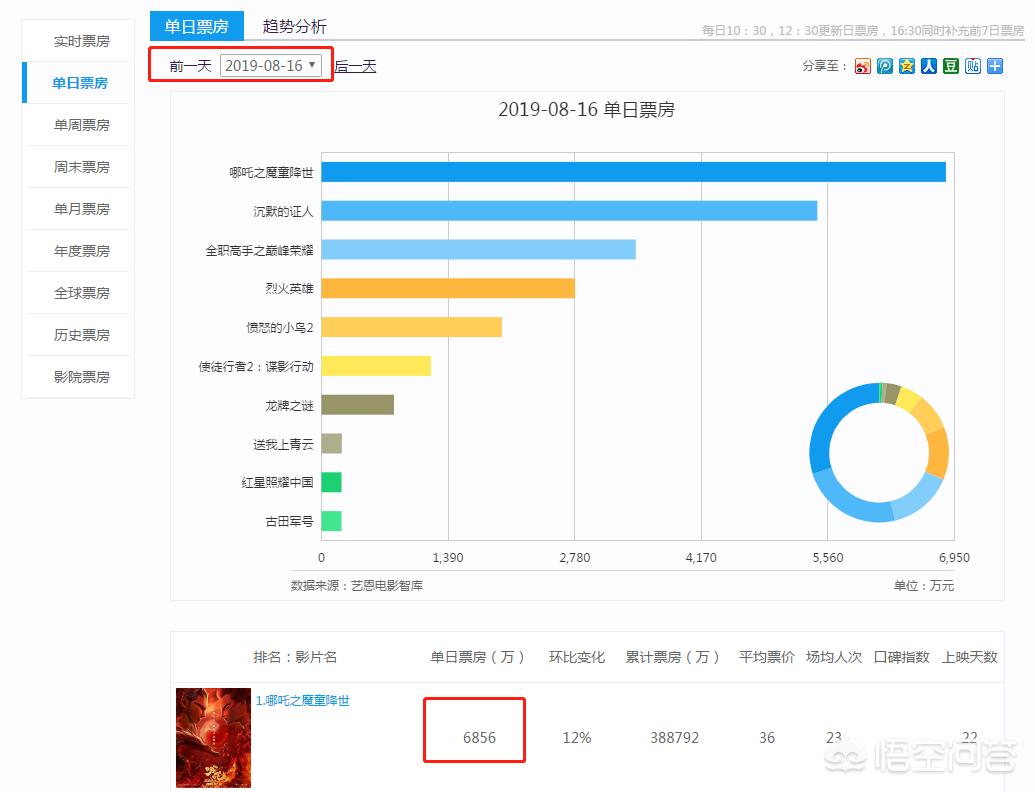Share to Sina Weibo icon
The image size is (1035, 792).
pos(862,66)
